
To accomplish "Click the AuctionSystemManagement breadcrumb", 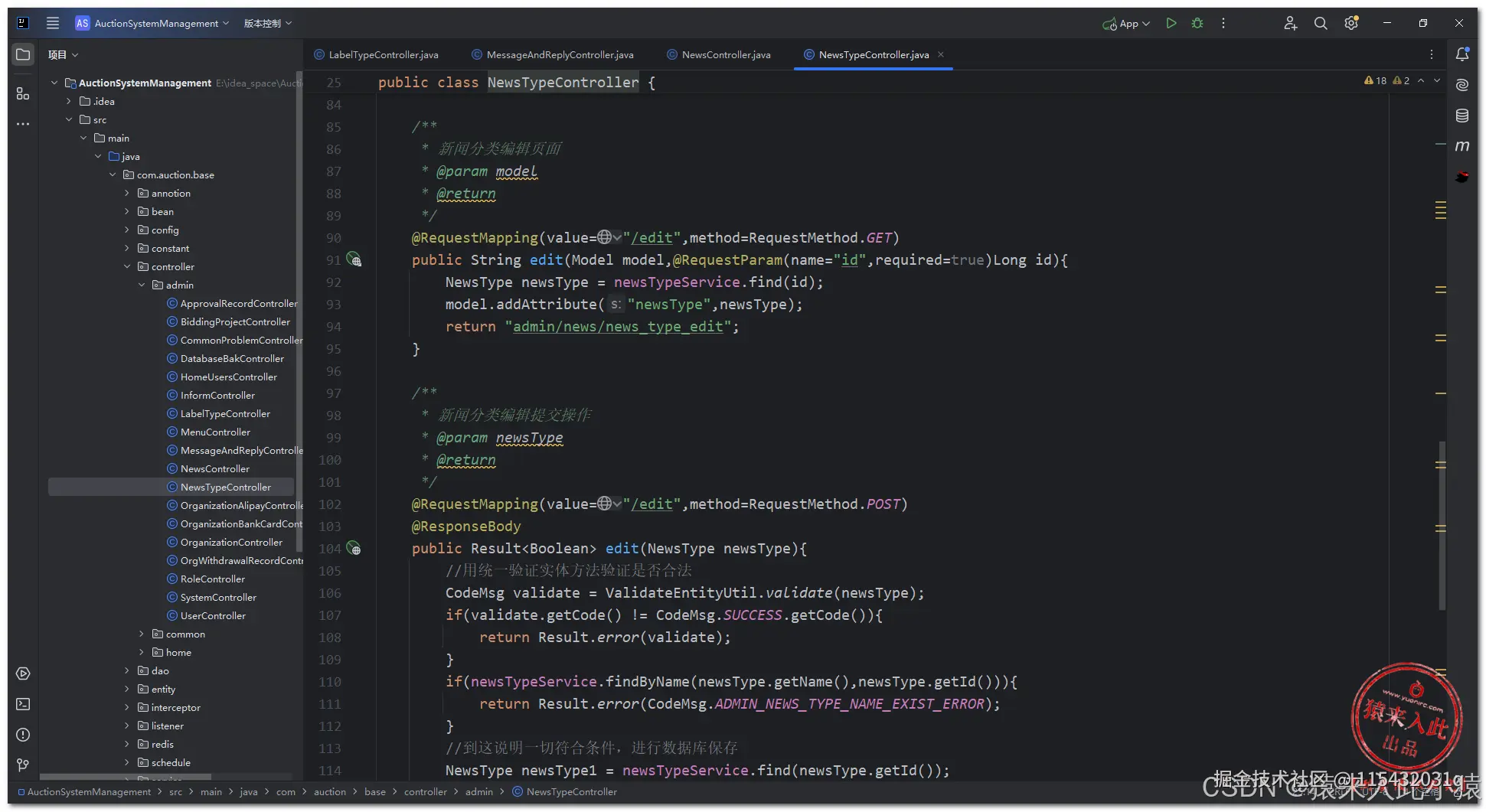I will pos(89,791).
